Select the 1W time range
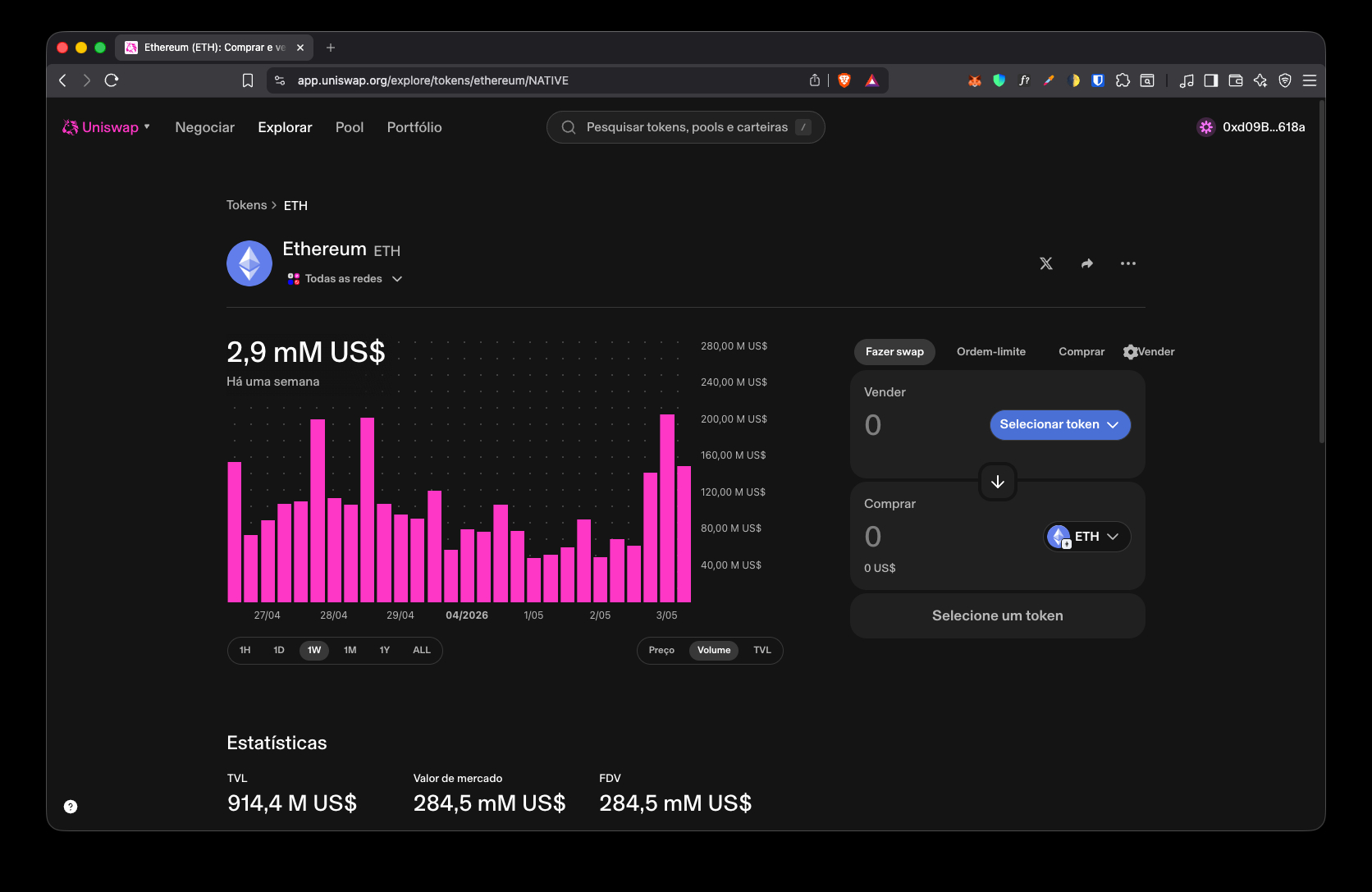Viewport: 1372px width, 892px height. tap(314, 650)
